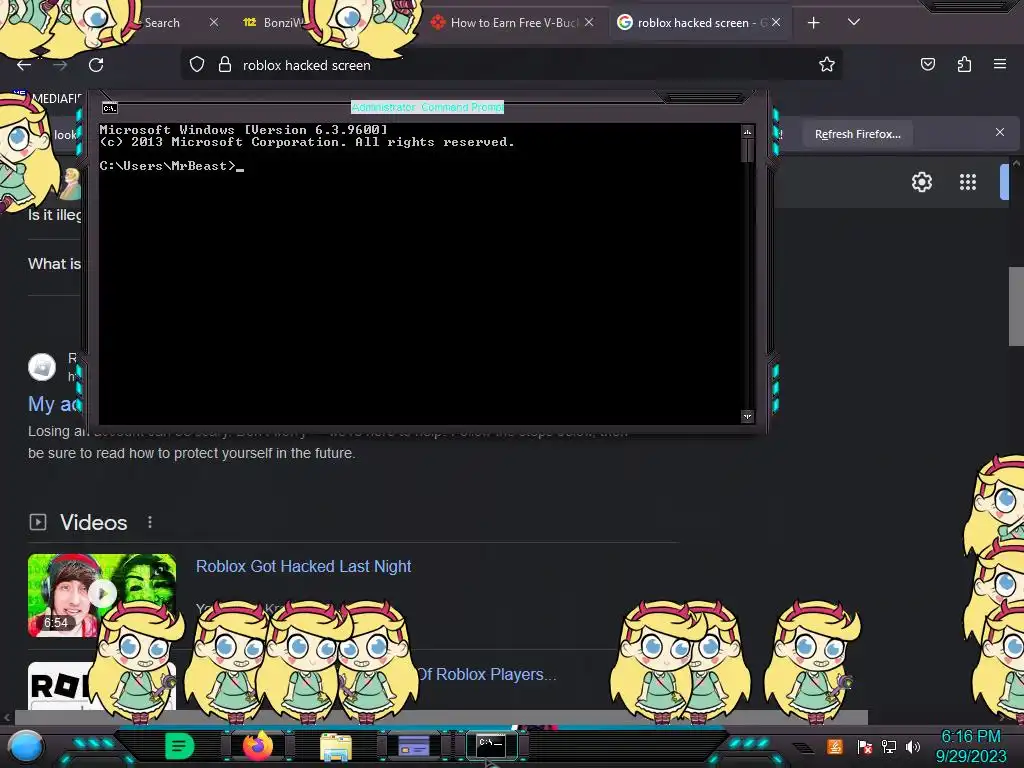
Task: Open Google quick settings gear
Action: coord(921,182)
